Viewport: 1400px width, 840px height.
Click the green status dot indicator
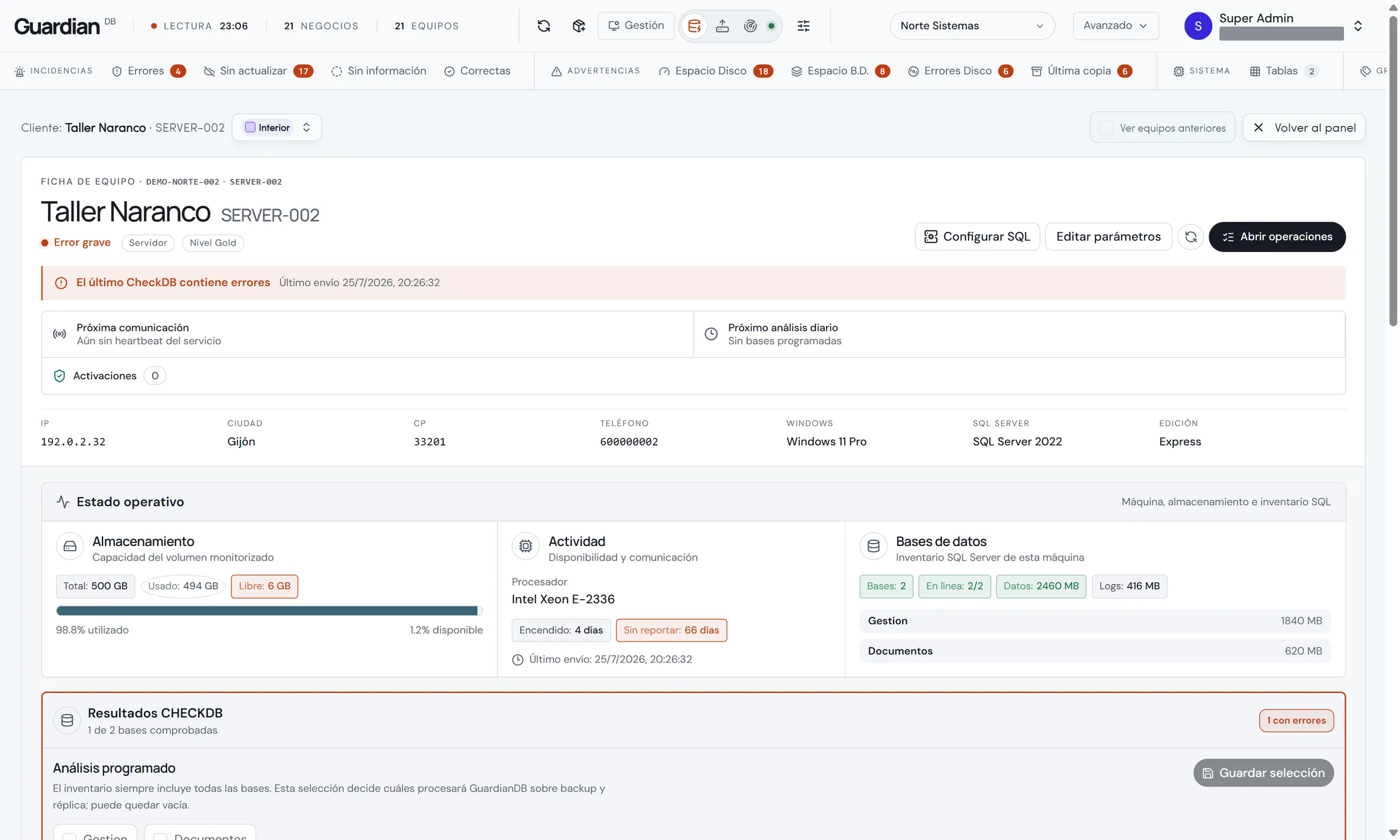771,26
